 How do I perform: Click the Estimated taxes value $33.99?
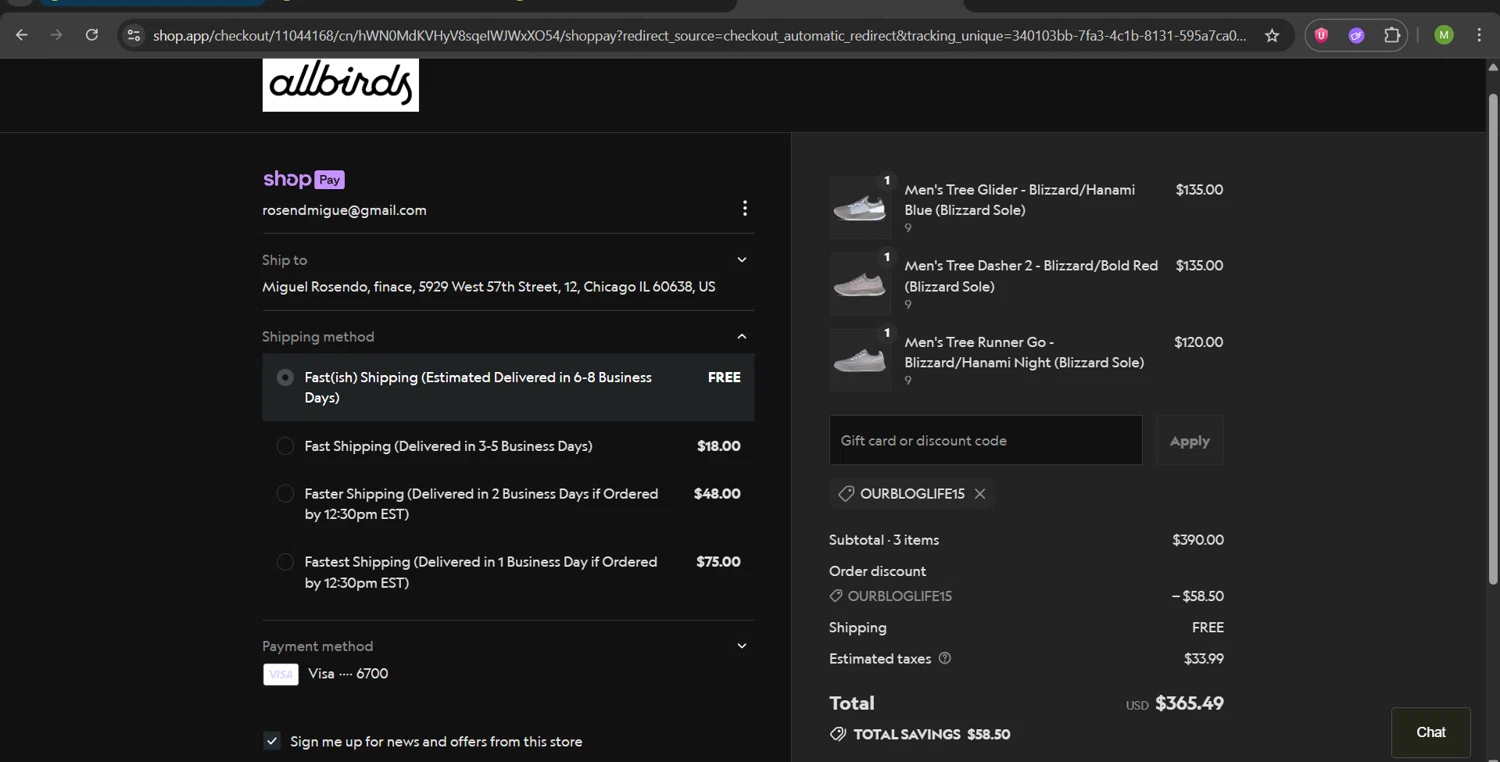coord(1204,659)
